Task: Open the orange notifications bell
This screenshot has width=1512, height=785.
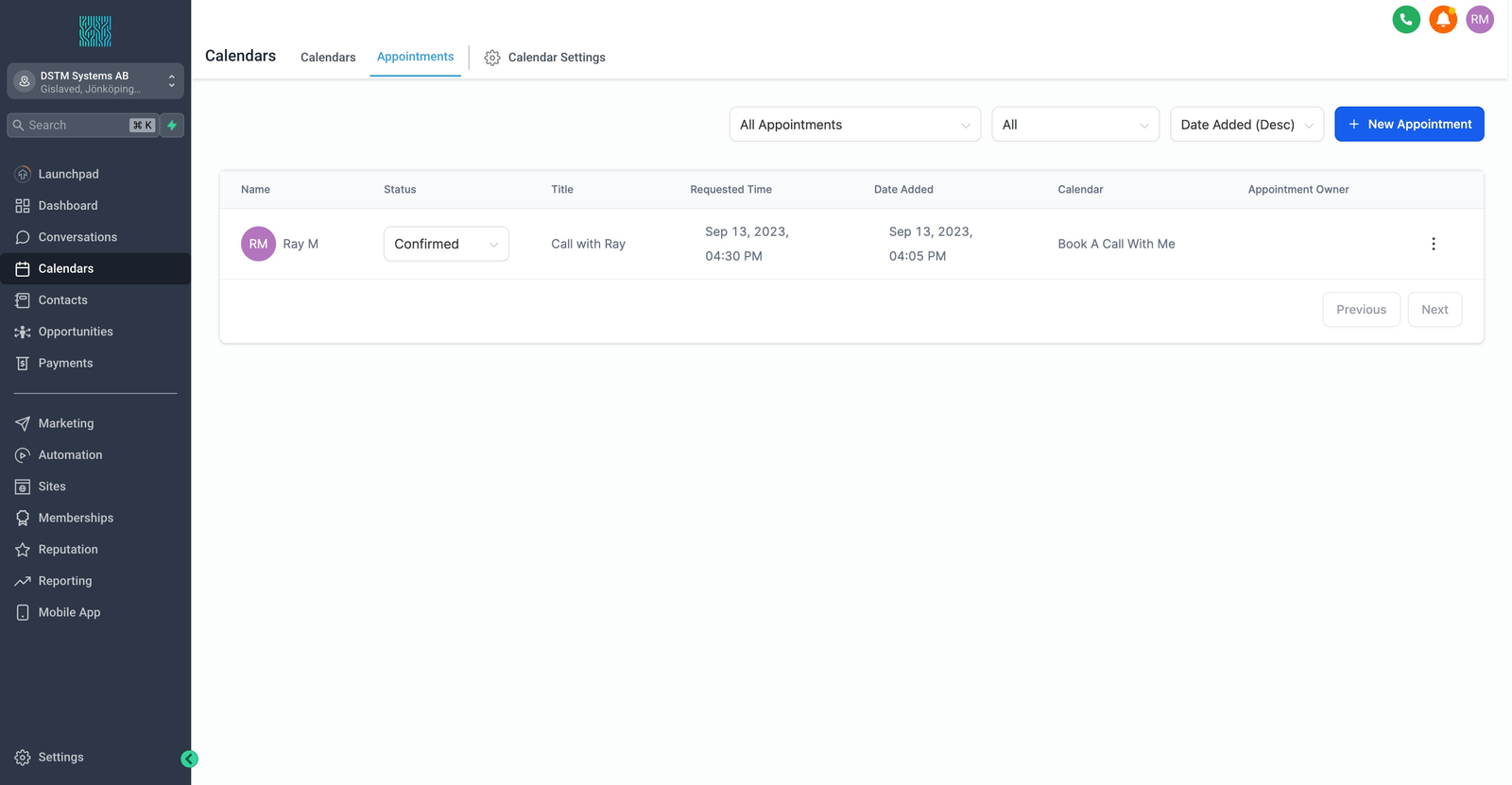Action: [1443, 19]
